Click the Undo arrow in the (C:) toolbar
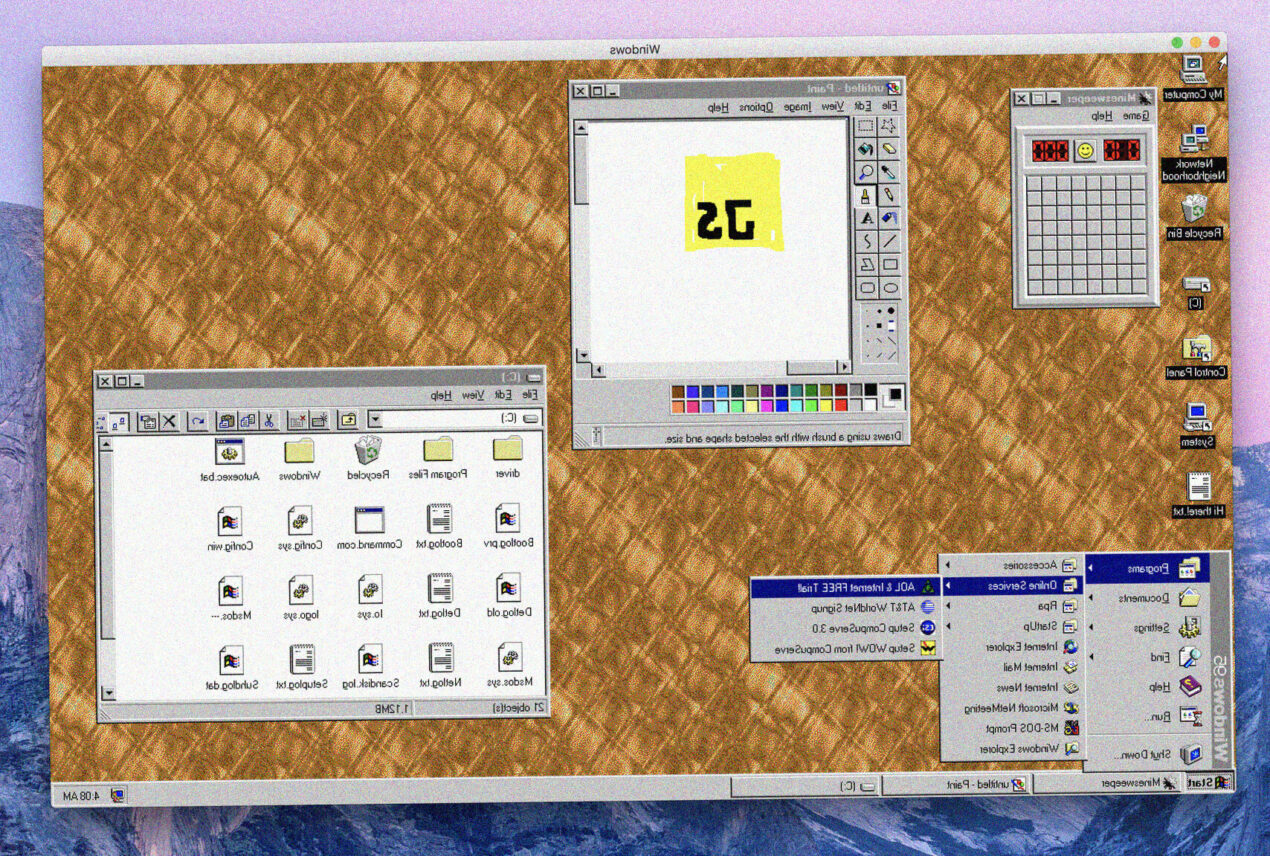Image resolution: width=1270 pixels, height=856 pixels. click(198, 421)
